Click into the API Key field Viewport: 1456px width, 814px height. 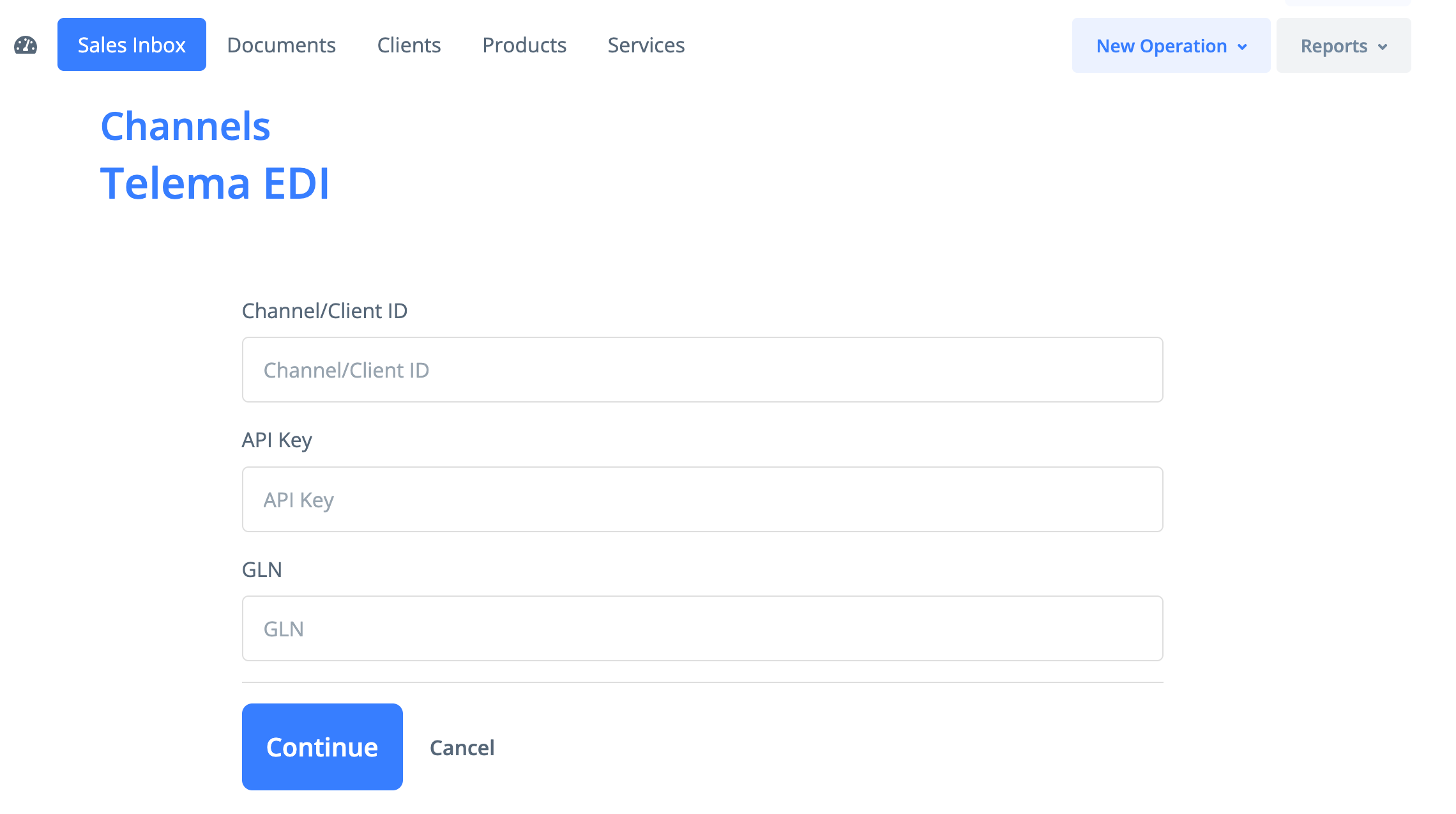(702, 500)
